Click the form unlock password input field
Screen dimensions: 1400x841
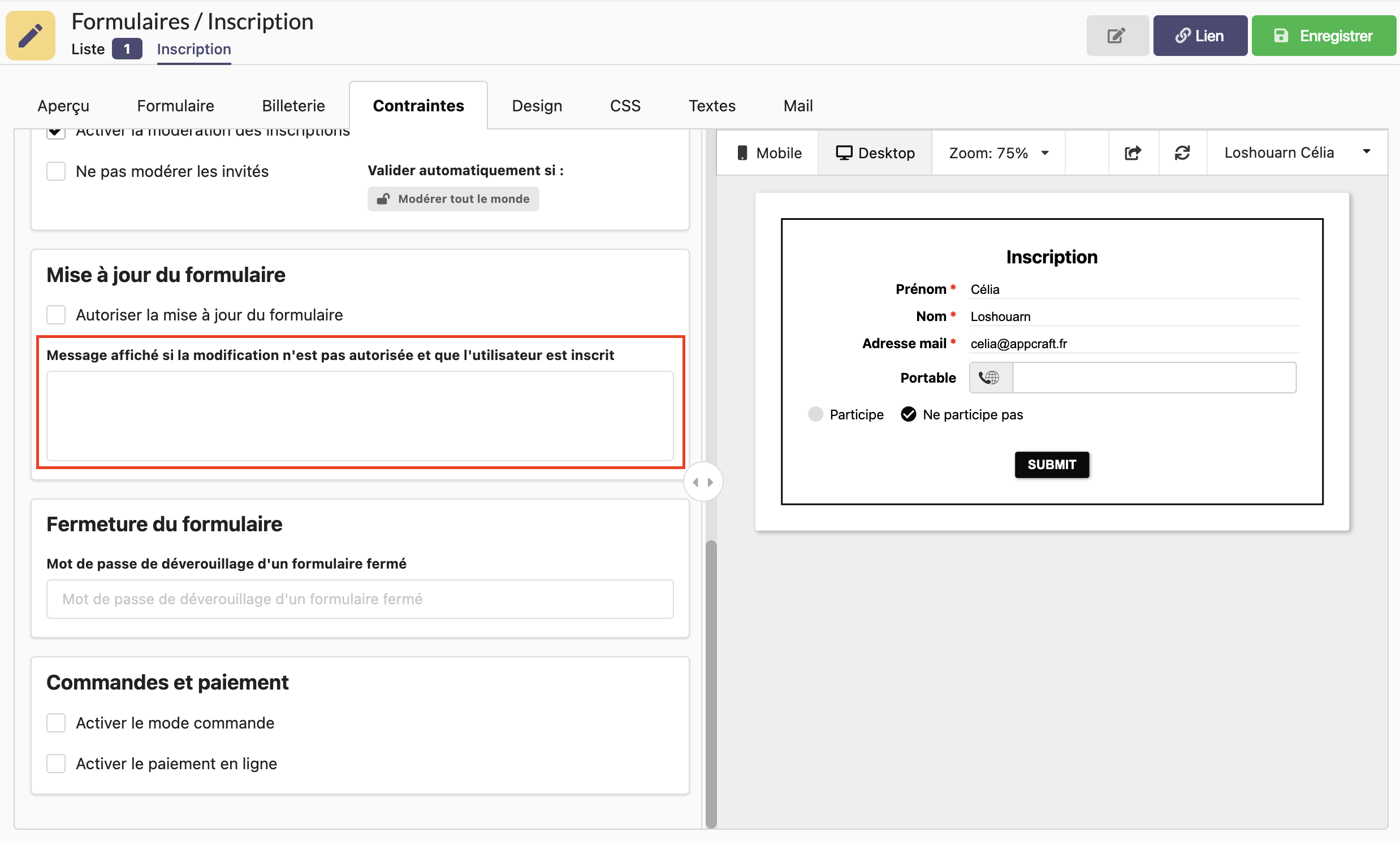[x=360, y=599]
